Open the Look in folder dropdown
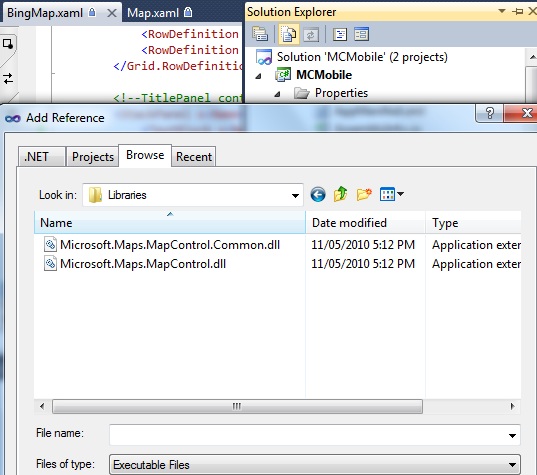The height and width of the screenshot is (475, 537). (x=295, y=196)
